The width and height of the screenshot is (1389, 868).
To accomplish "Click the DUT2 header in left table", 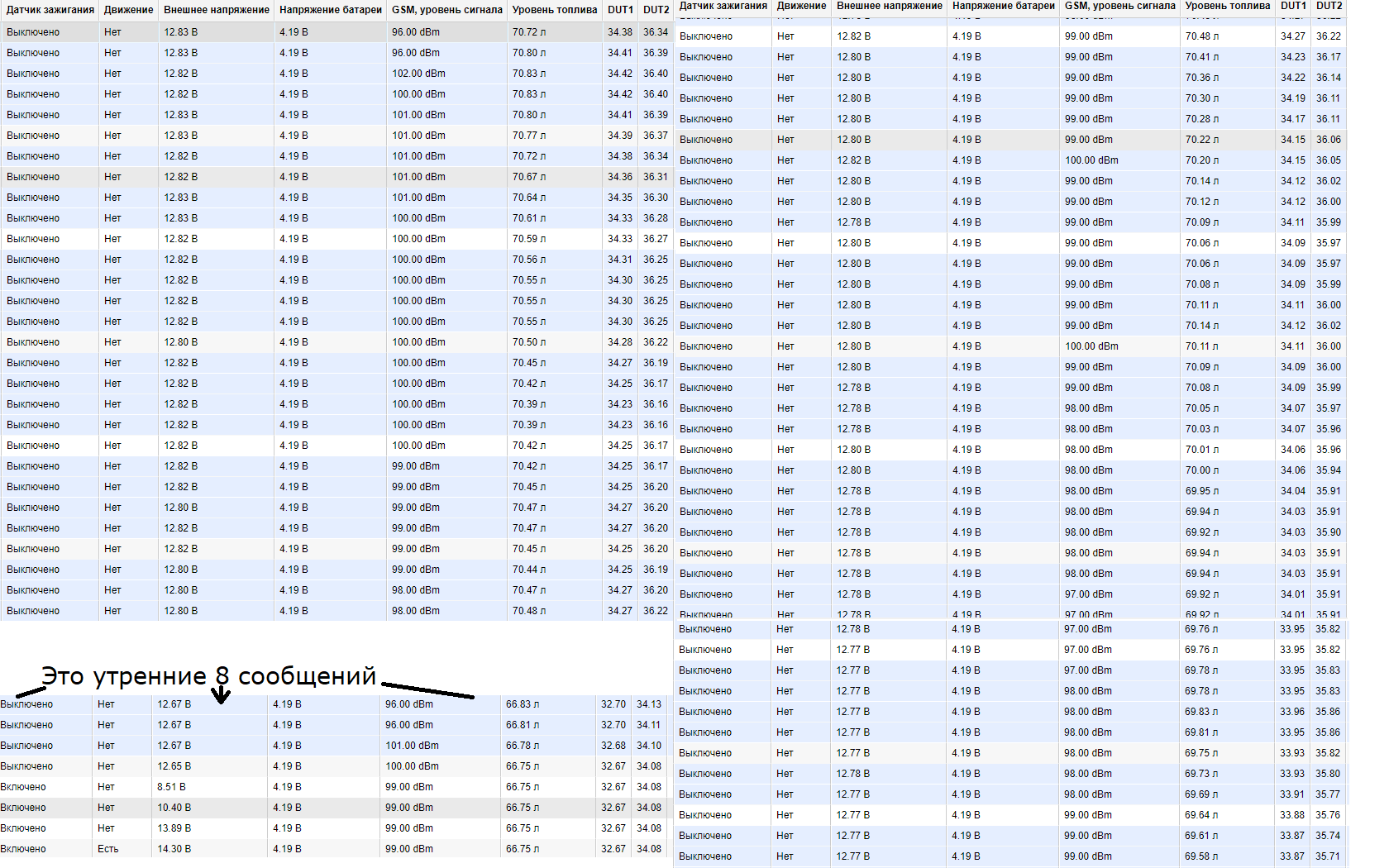I will click(x=656, y=10).
